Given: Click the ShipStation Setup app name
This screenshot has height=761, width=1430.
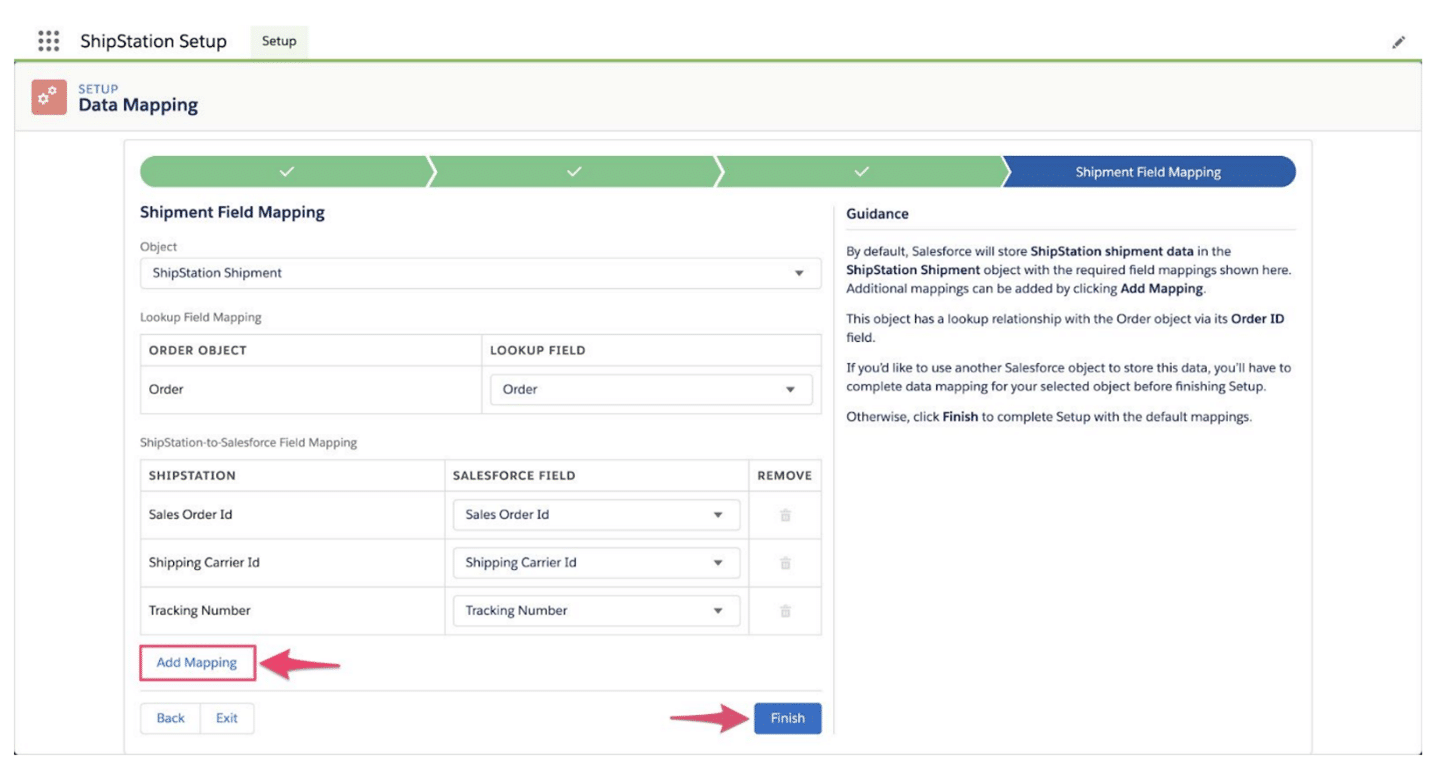Looking at the screenshot, I should click(153, 41).
